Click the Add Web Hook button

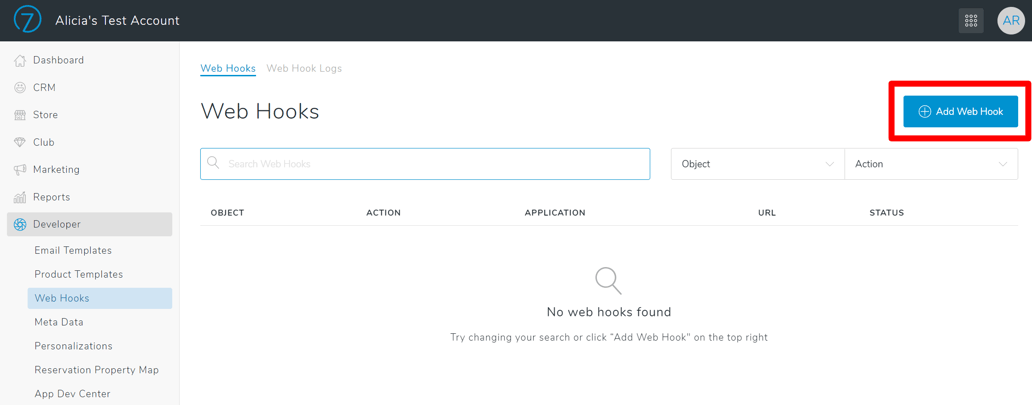[x=961, y=111]
